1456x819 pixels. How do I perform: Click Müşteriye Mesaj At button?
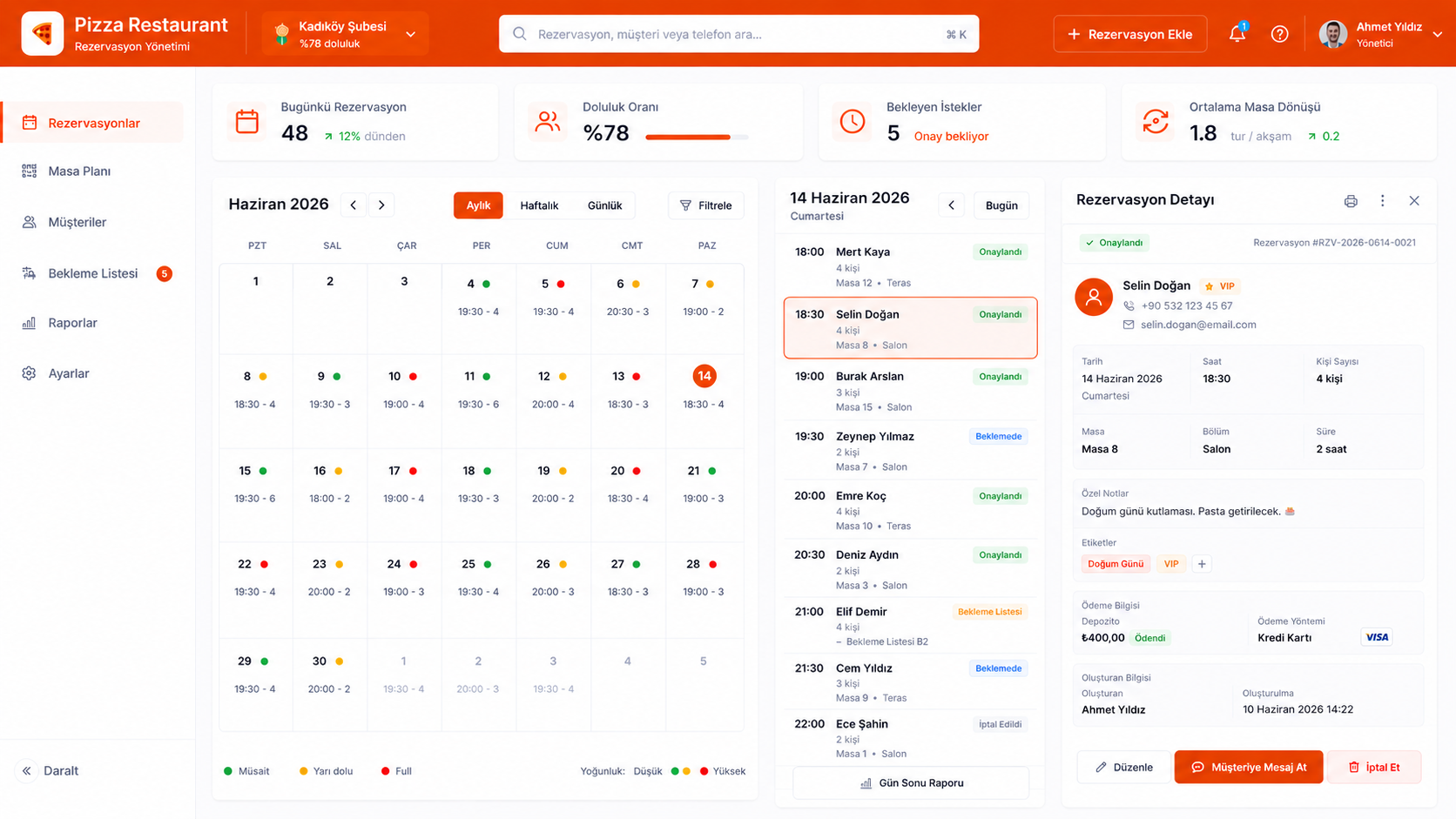1249,767
